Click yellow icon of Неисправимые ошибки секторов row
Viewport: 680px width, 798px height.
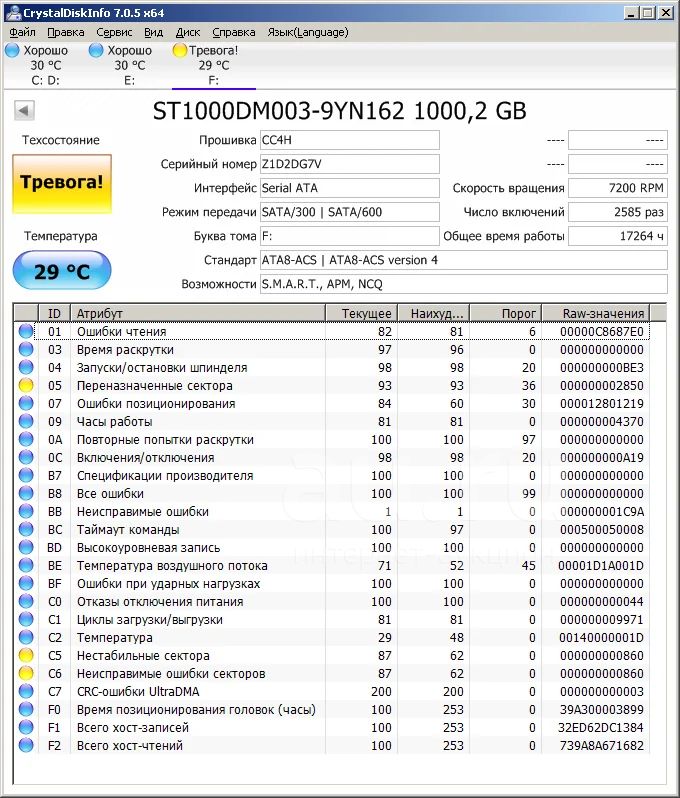pyautogui.click(x=26, y=673)
